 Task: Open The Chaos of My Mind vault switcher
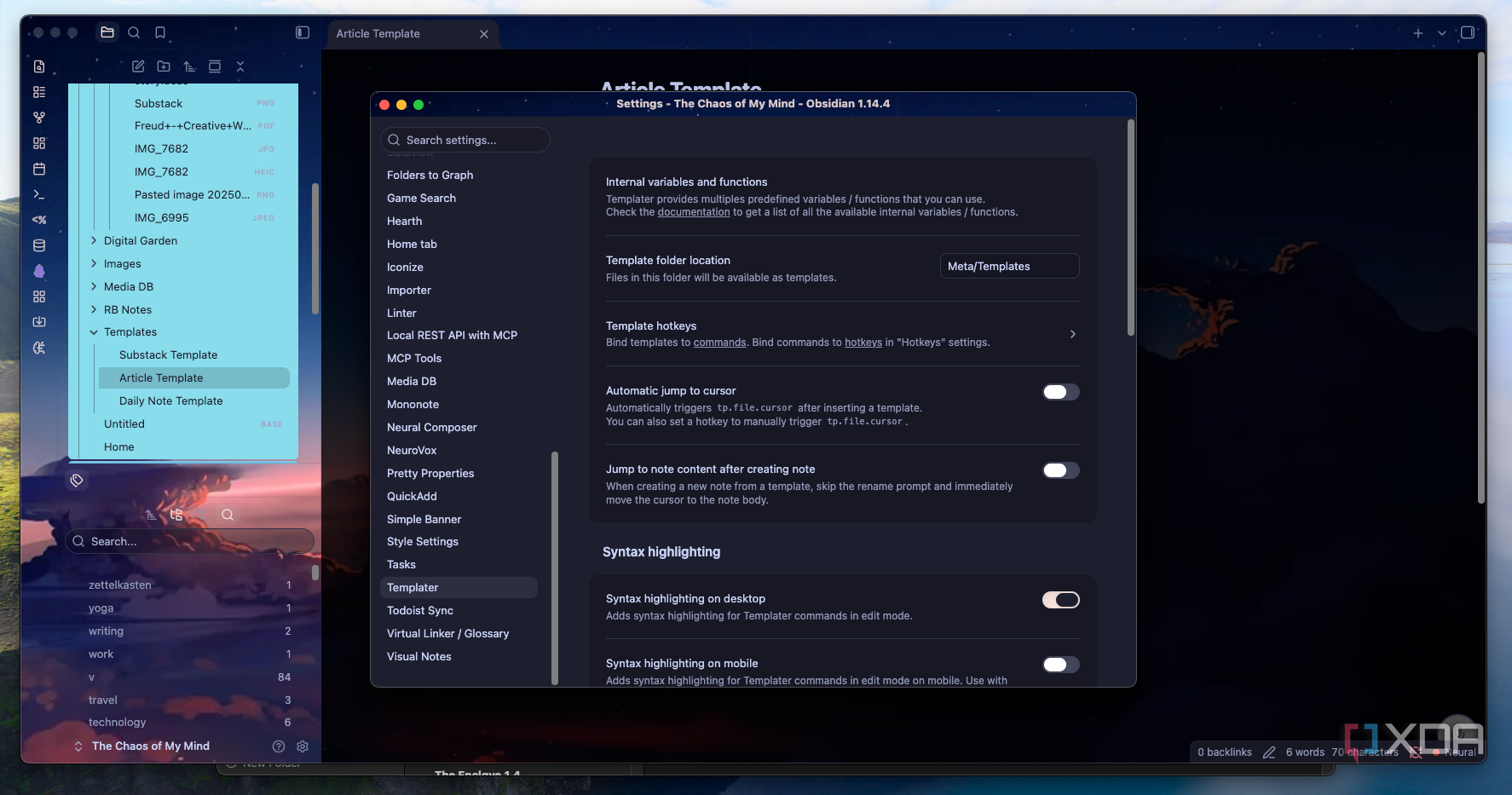click(141, 746)
